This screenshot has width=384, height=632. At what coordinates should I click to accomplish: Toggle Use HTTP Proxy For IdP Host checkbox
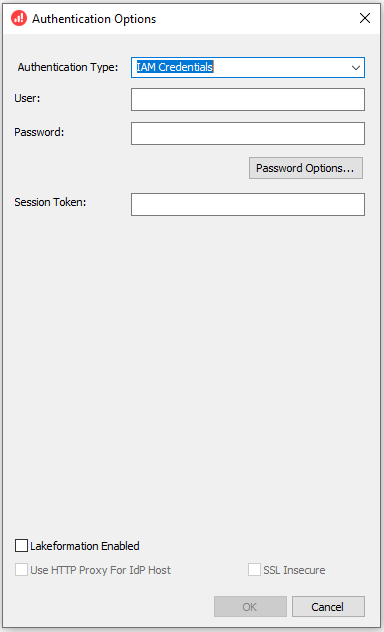(21, 570)
